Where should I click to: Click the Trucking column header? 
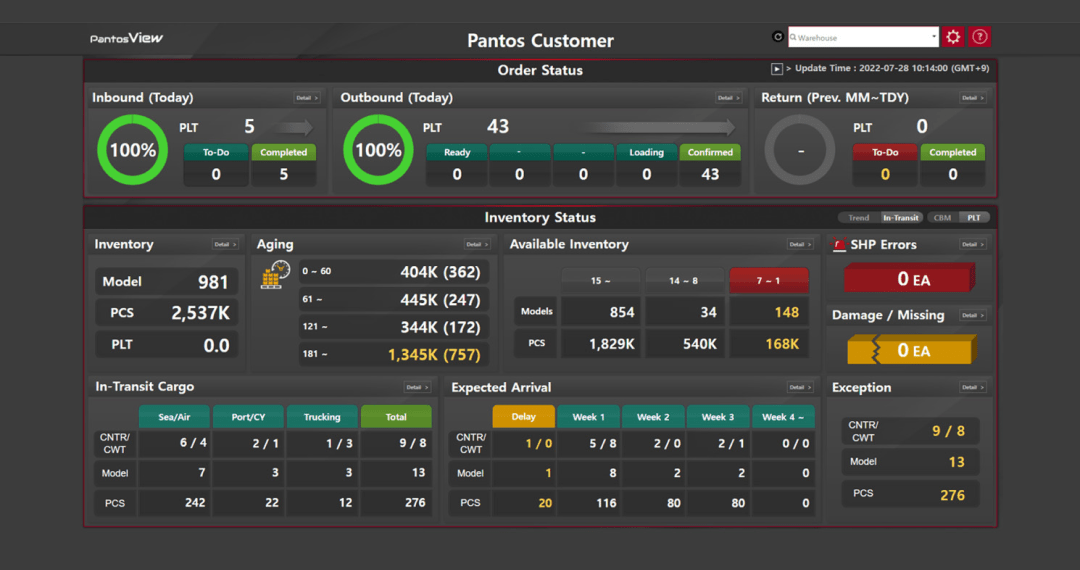click(322, 416)
